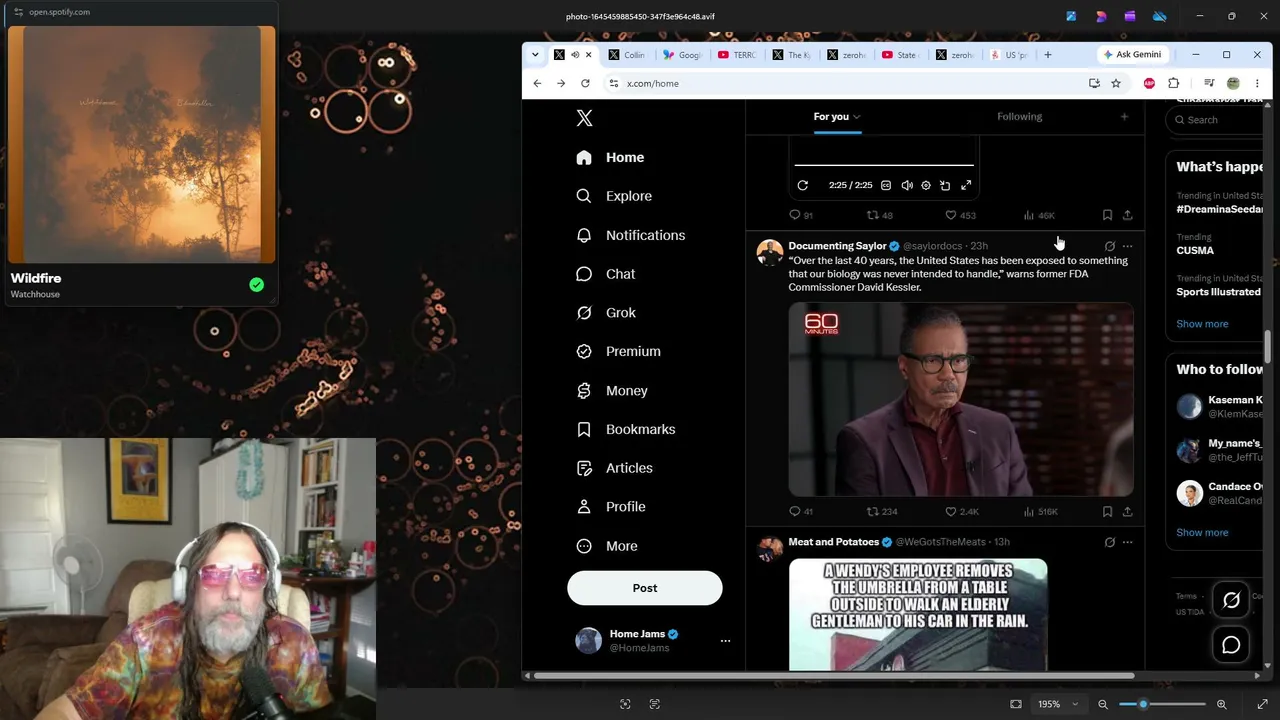Image resolution: width=1280 pixels, height=720 pixels.
Task: View analytics of the 46K views post
Action: pyautogui.click(x=1039, y=215)
